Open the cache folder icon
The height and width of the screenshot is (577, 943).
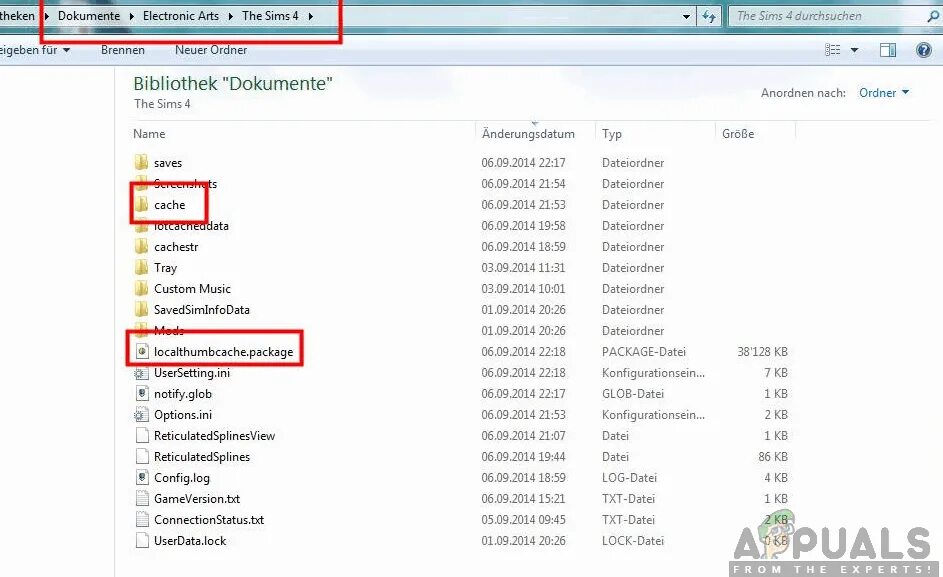click(x=141, y=205)
